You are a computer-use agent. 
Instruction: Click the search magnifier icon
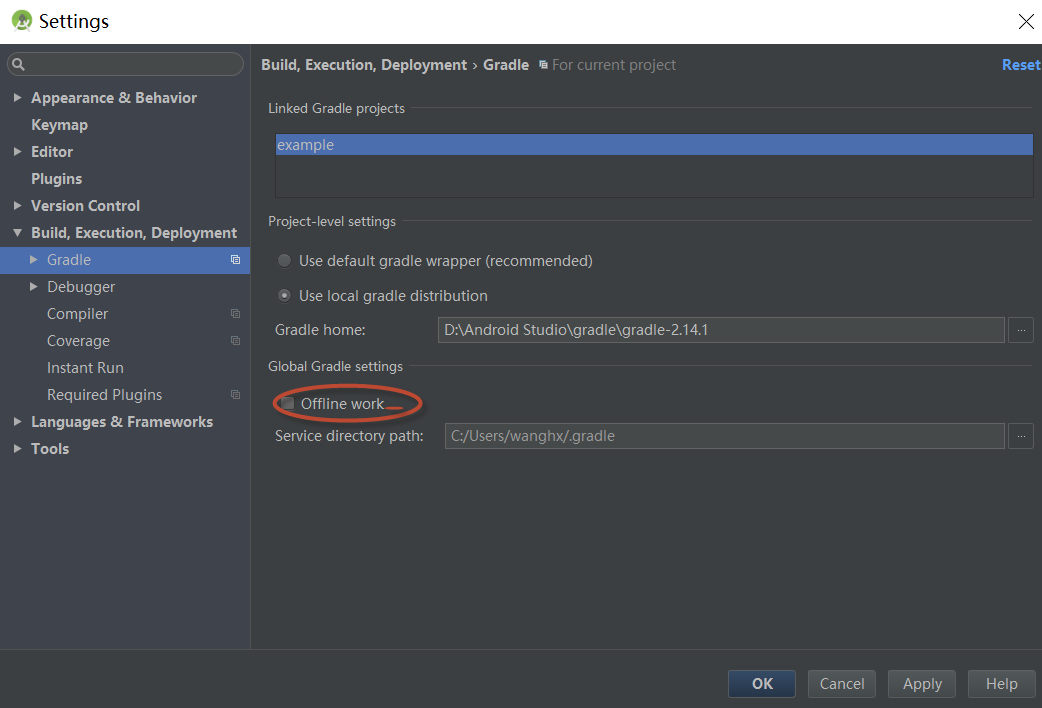(18, 65)
